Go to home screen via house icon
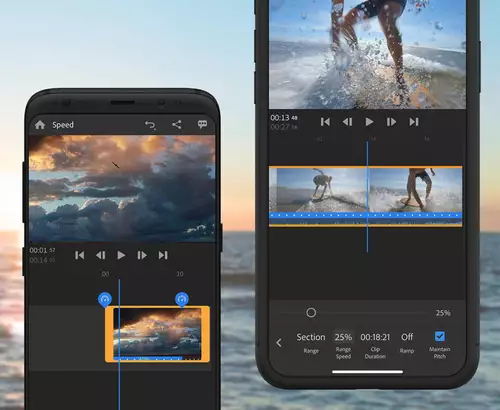This screenshot has width=500, height=410. [40, 125]
